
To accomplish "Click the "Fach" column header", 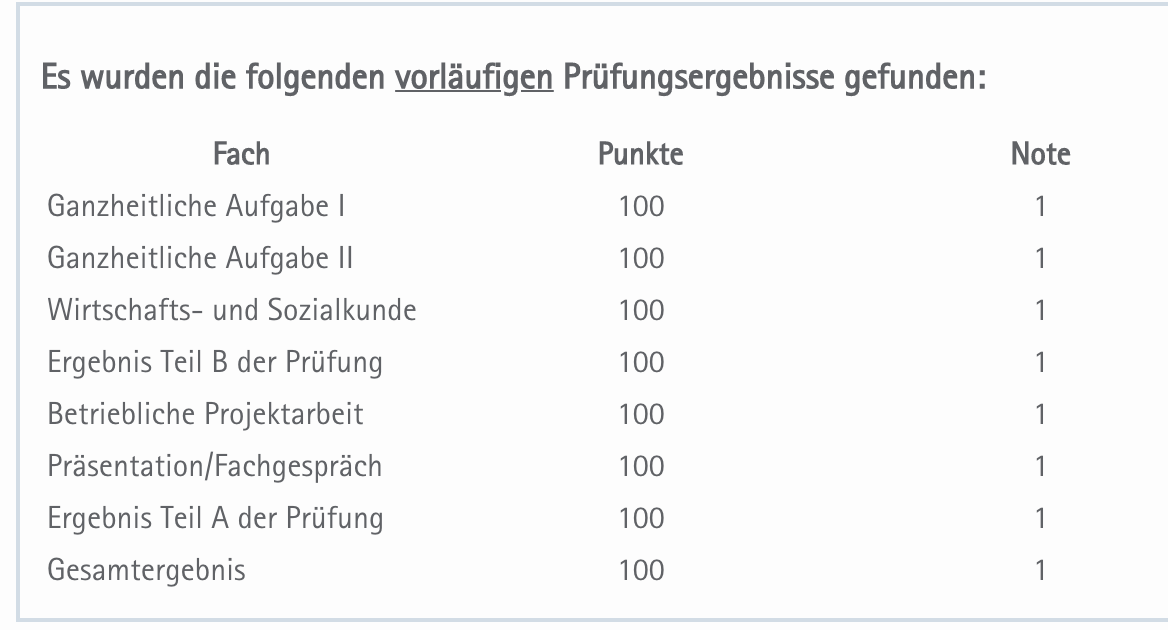I will [241, 155].
